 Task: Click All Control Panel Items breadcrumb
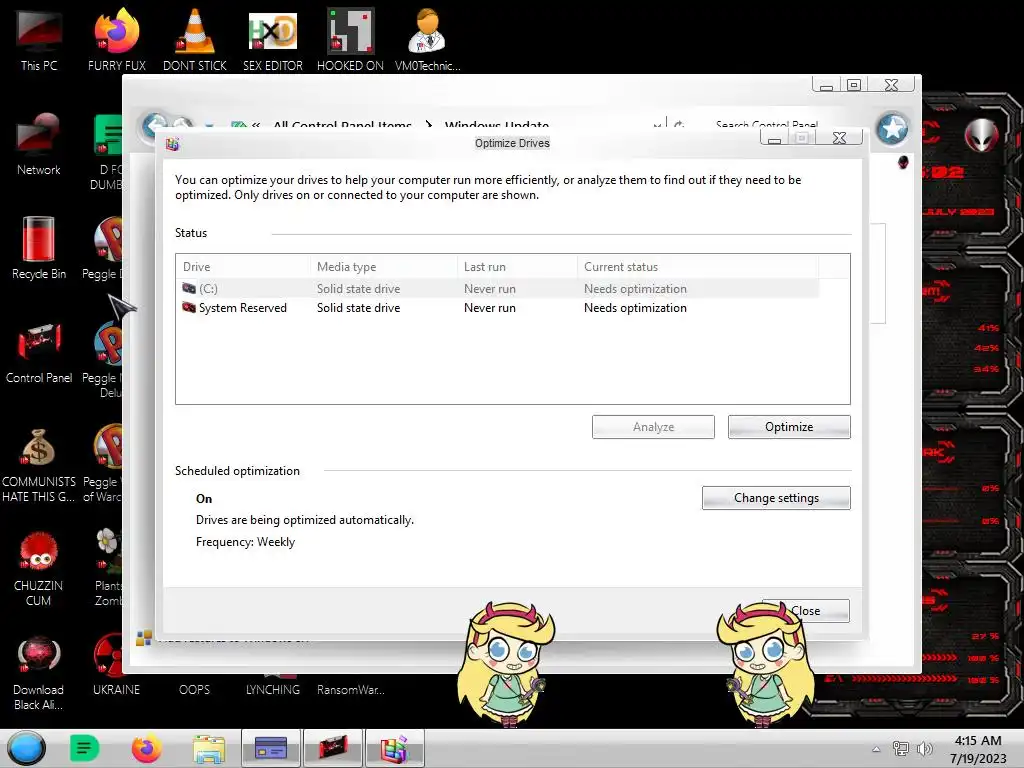(342, 125)
